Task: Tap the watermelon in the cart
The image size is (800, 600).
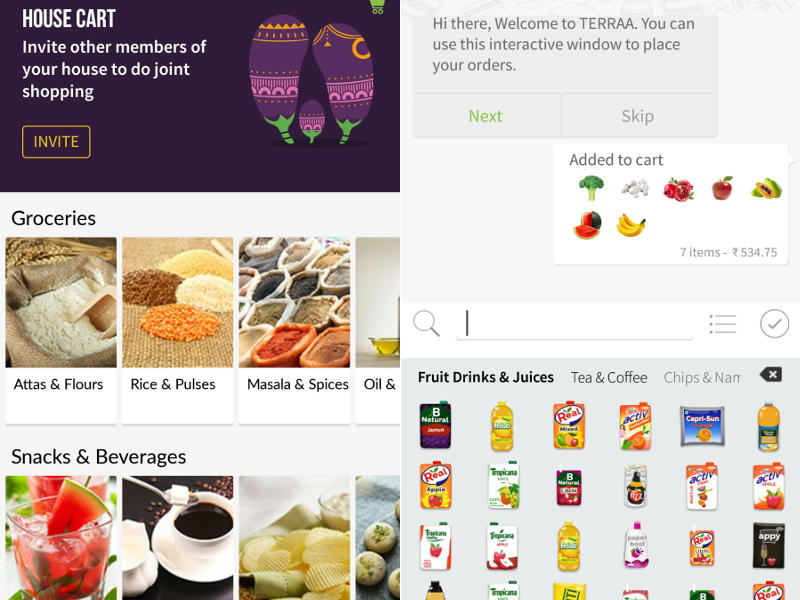Action: 588,225
